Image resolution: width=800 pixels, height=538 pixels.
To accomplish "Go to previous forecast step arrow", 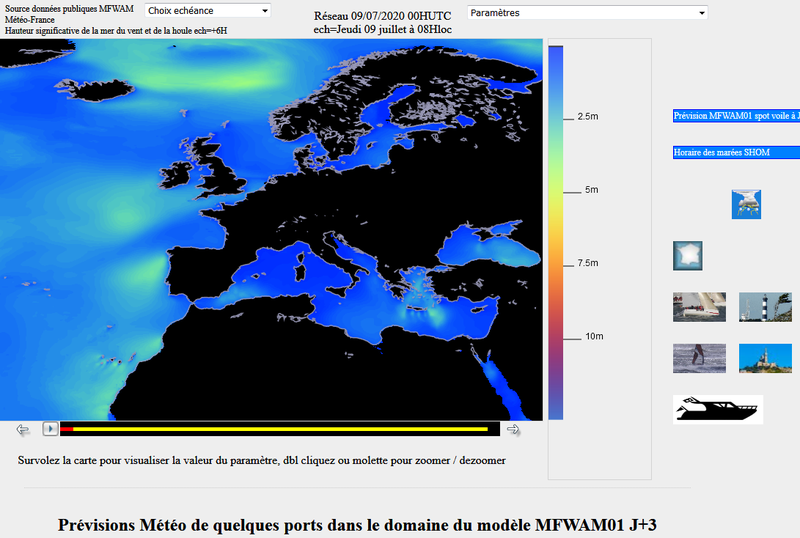I will coord(22,430).
